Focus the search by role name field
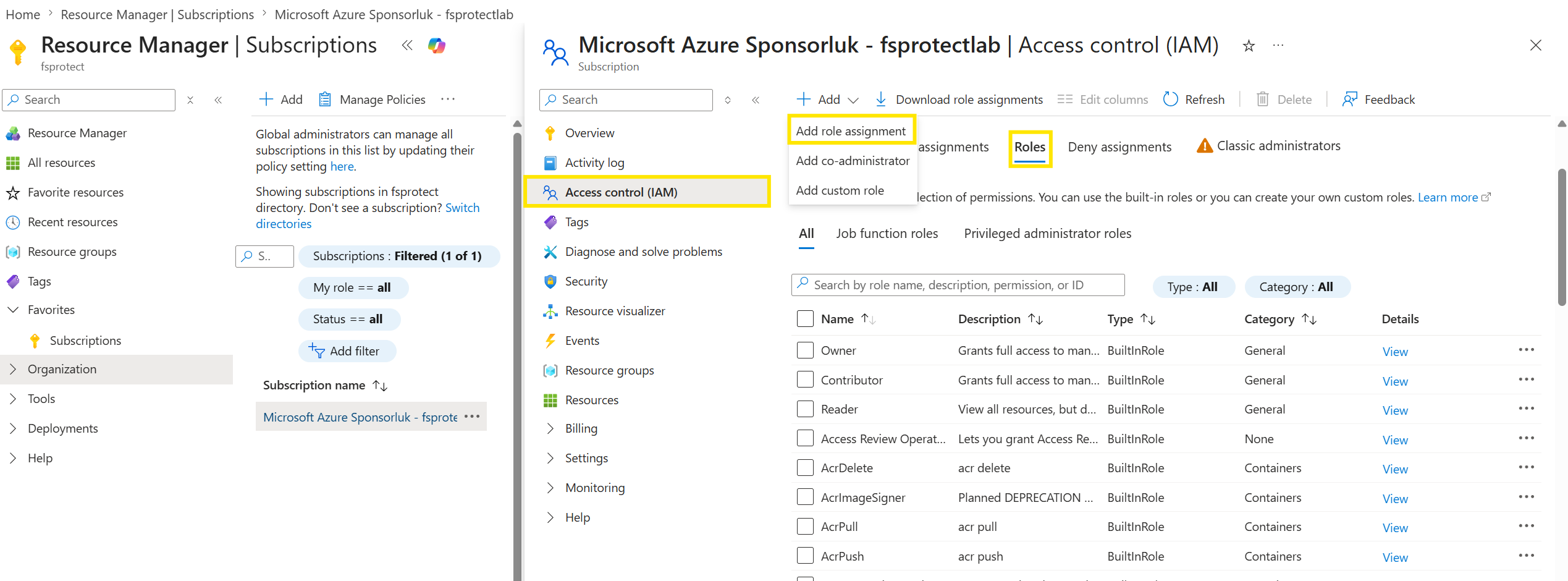Viewport: 1568px width, 581px height. (x=958, y=285)
